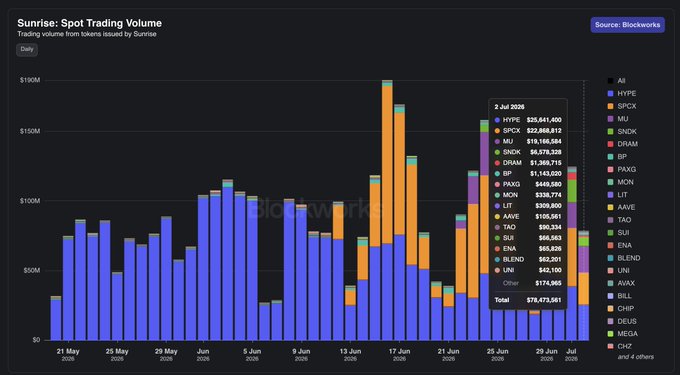Screen dimensions: 680x375
Task: Toggle PAXG series in the legend
Action: tap(622, 169)
